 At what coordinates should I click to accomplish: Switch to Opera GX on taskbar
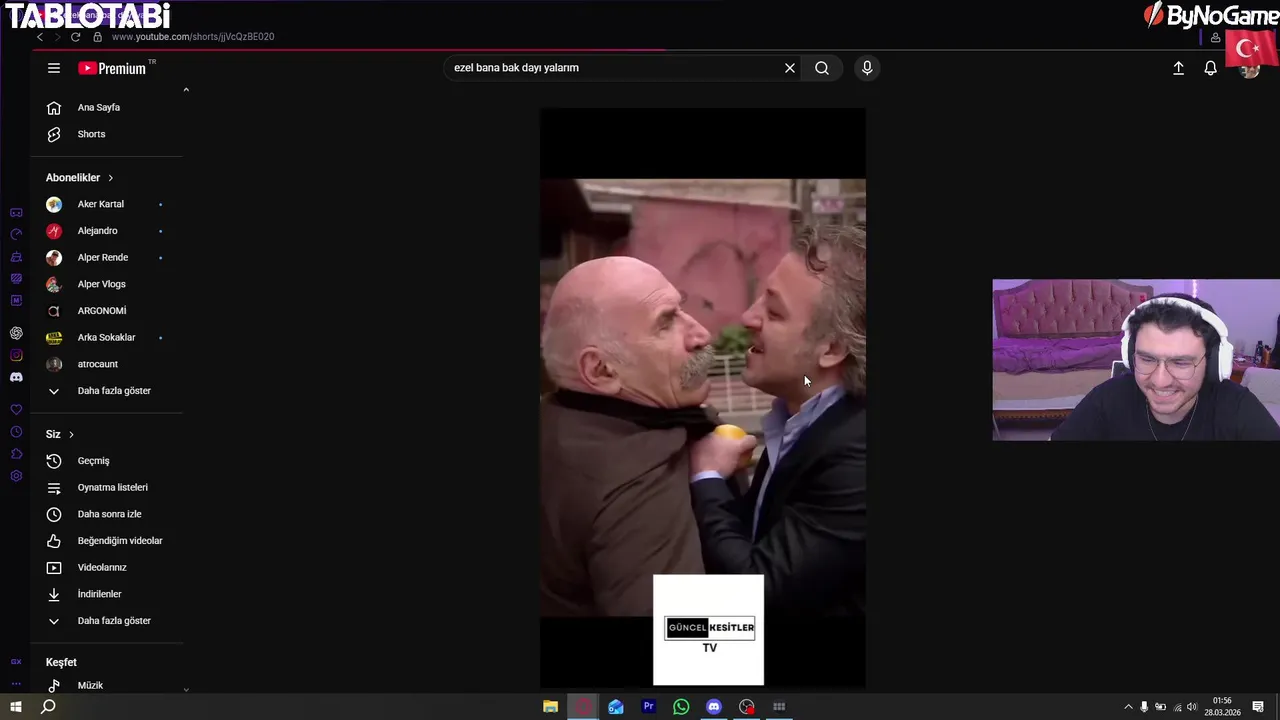tap(583, 707)
